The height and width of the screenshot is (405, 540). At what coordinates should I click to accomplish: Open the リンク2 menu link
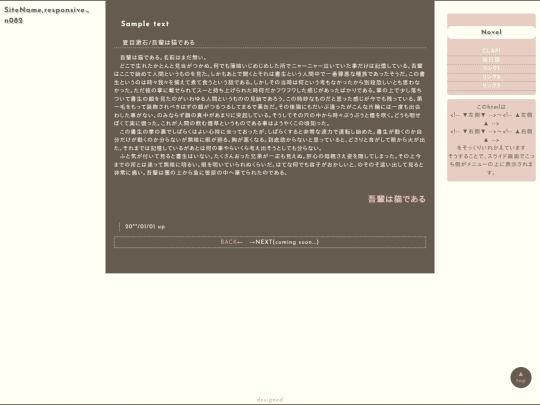[x=491, y=77]
